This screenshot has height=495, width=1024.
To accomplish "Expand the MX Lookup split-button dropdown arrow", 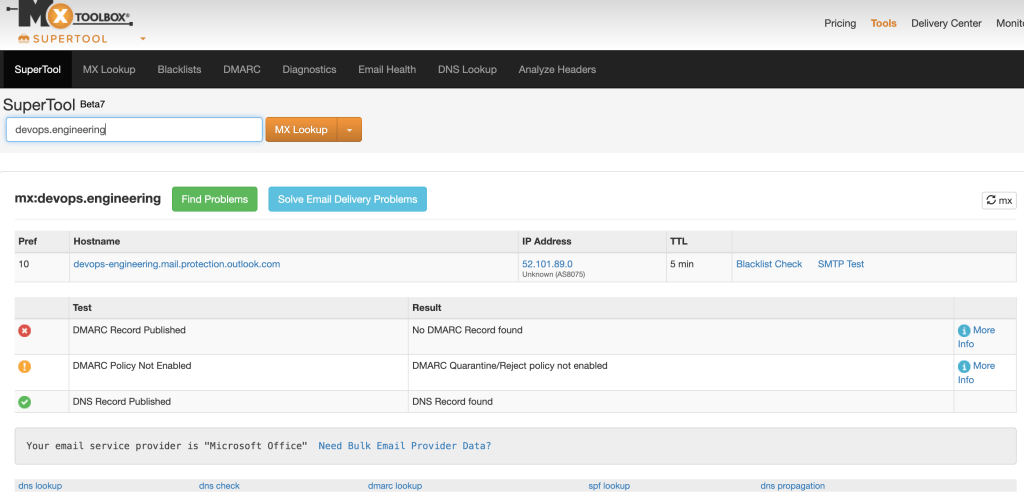I will 349,130.
